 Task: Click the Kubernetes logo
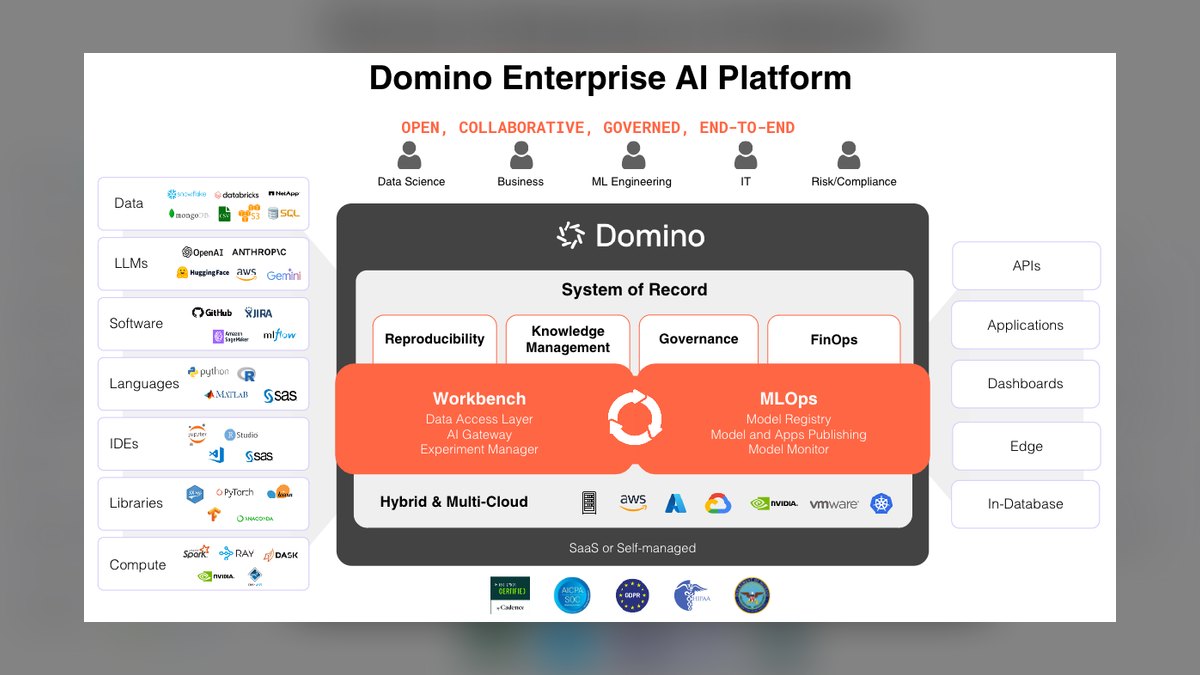(881, 503)
